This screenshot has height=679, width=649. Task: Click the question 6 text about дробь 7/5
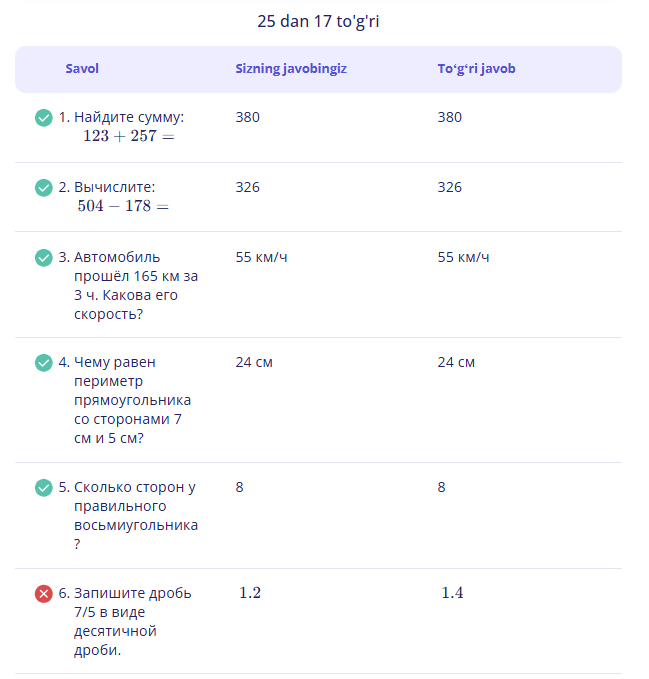click(x=131, y=621)
